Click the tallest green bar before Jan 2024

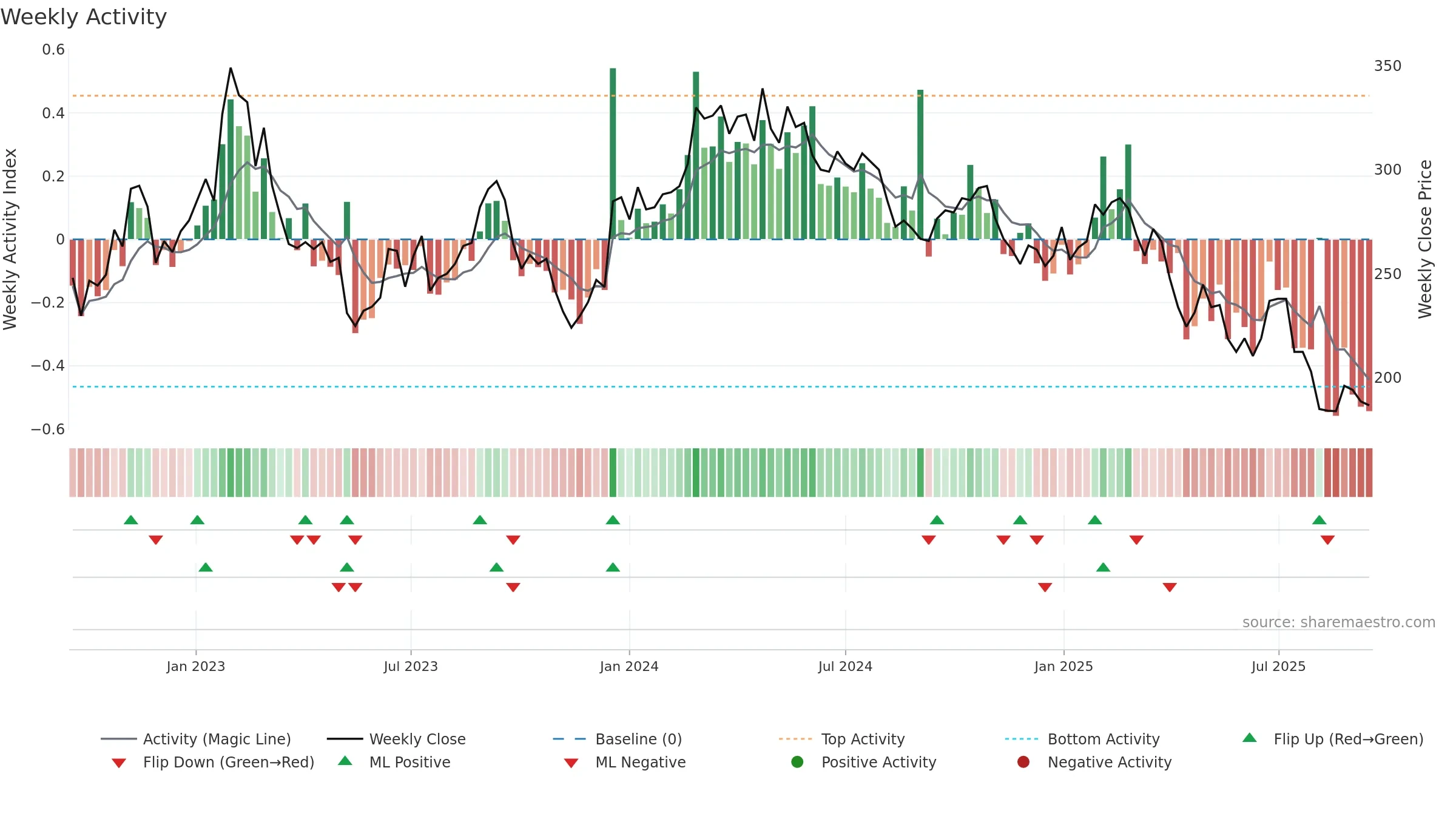coord(613,153)
